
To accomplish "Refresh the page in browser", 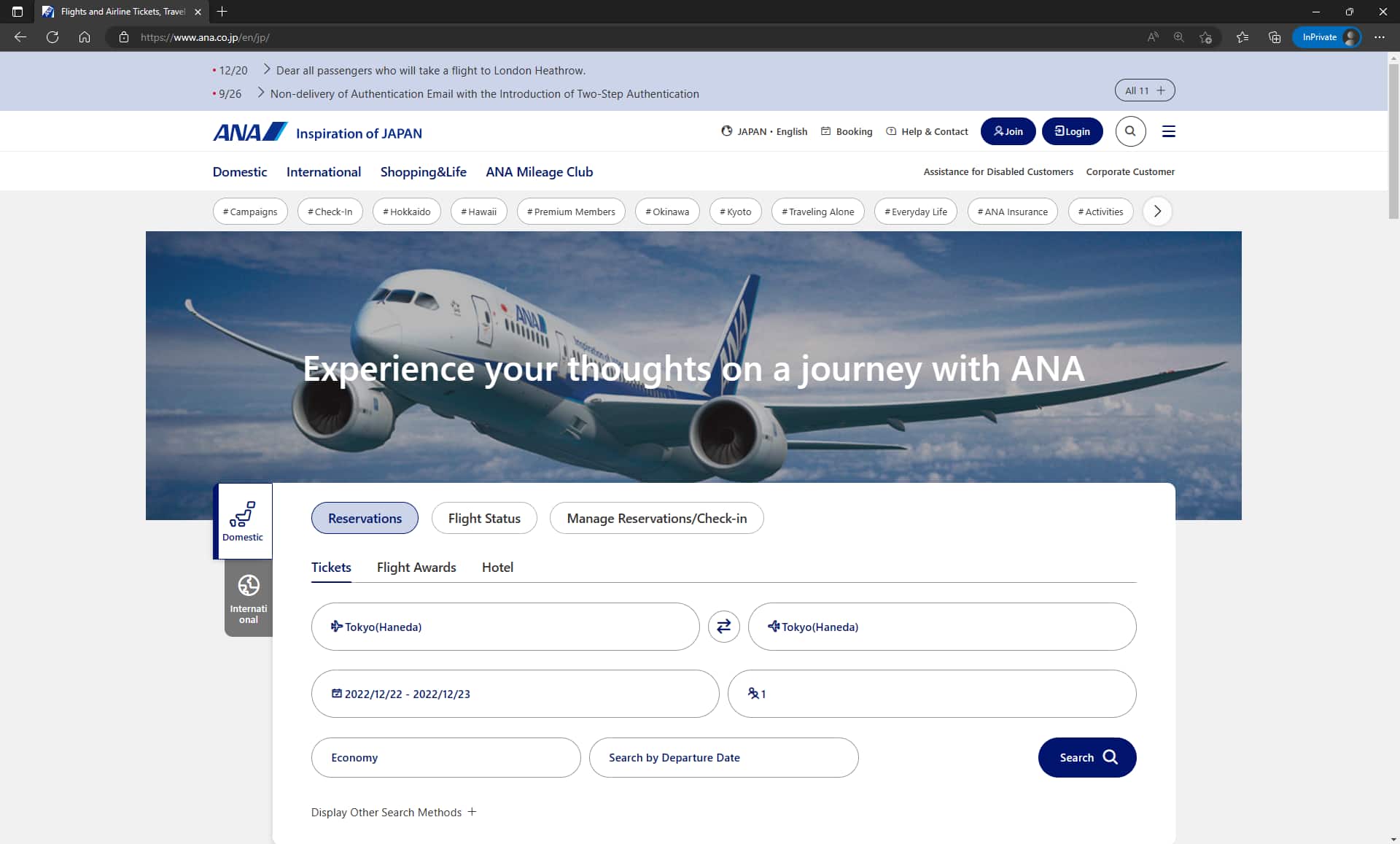I will pos(52,37).
